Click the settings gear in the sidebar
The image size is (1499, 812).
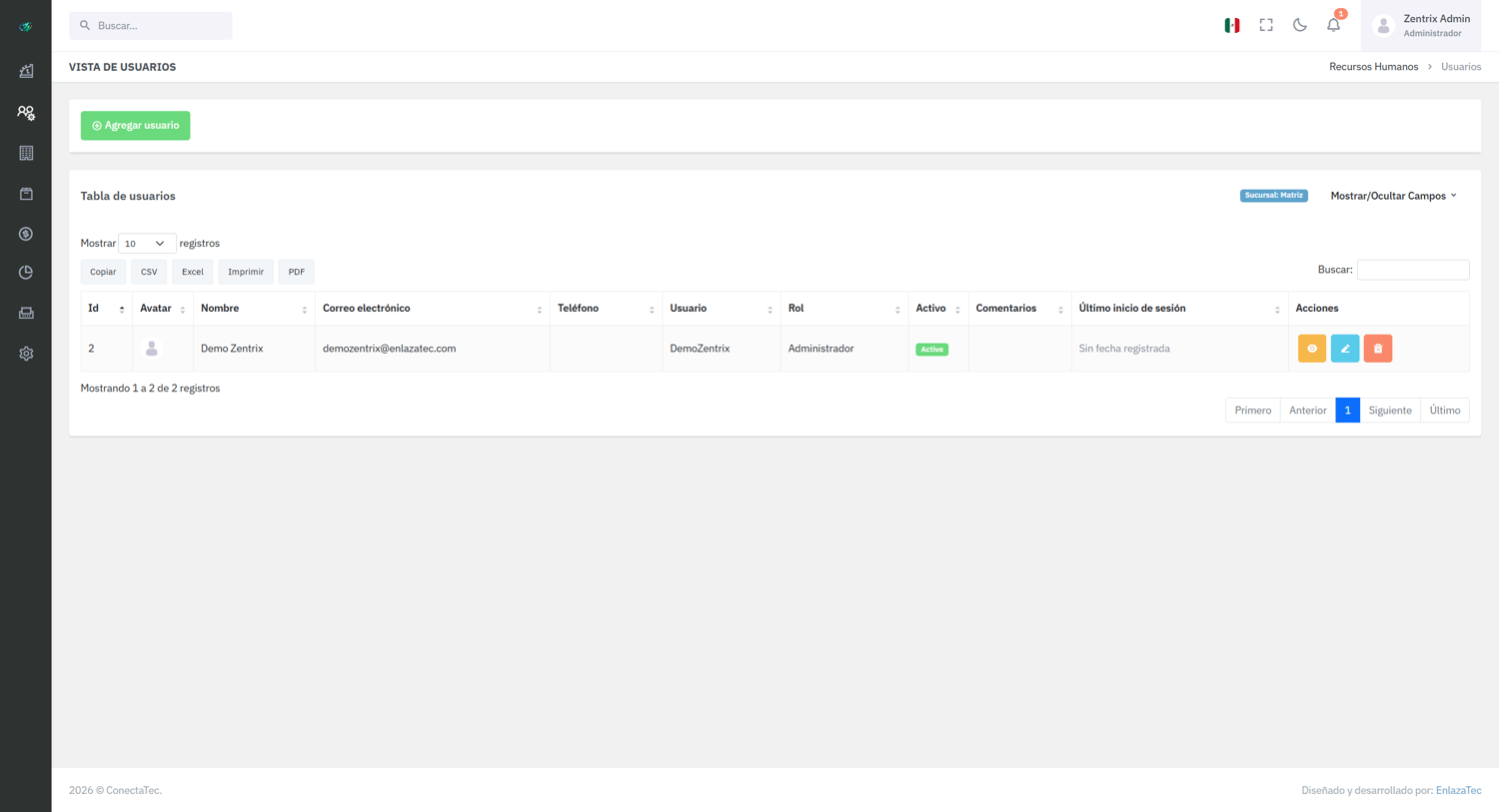[26, 354]
